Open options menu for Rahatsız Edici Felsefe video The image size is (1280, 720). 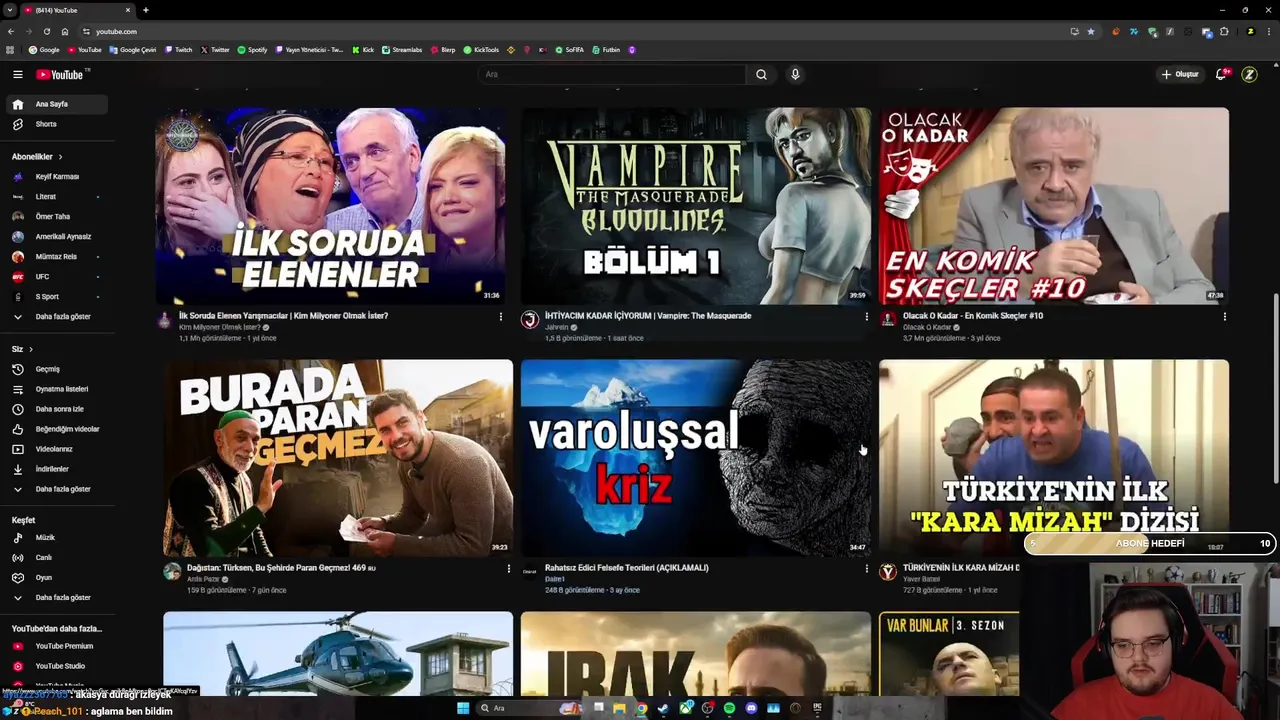point(867,568)
